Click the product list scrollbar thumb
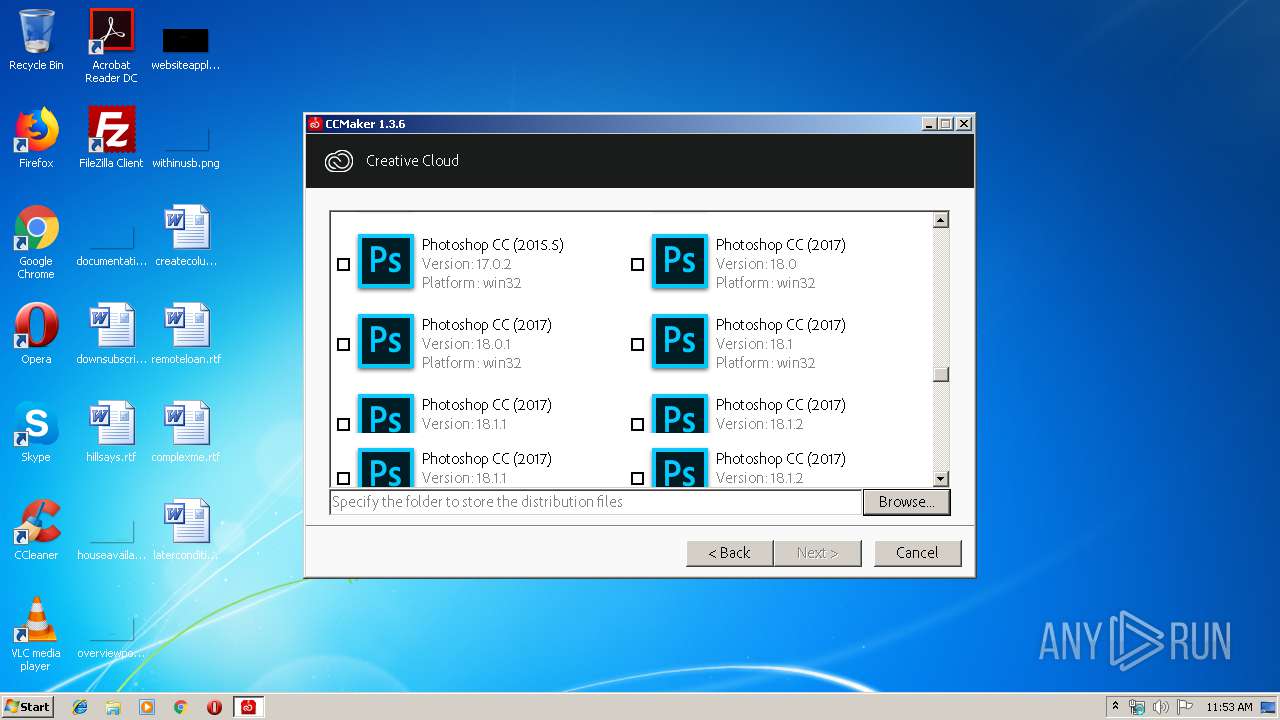The height and width of the screenshot is (720, 1280). [940, 375]
